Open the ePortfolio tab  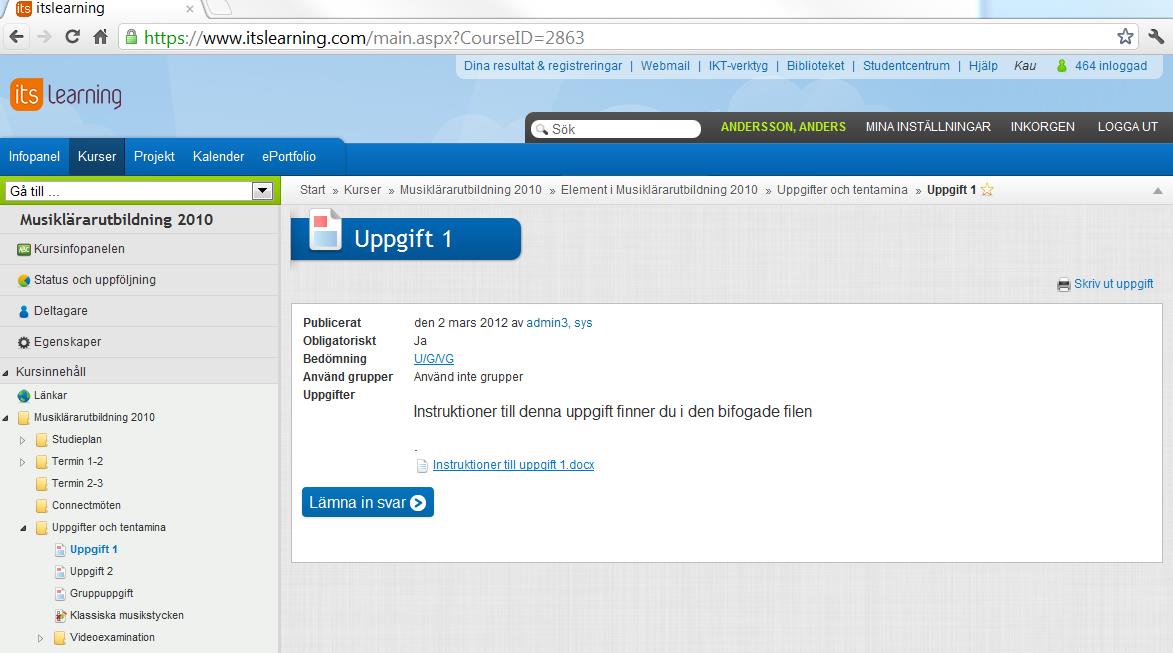coord(289,156)
